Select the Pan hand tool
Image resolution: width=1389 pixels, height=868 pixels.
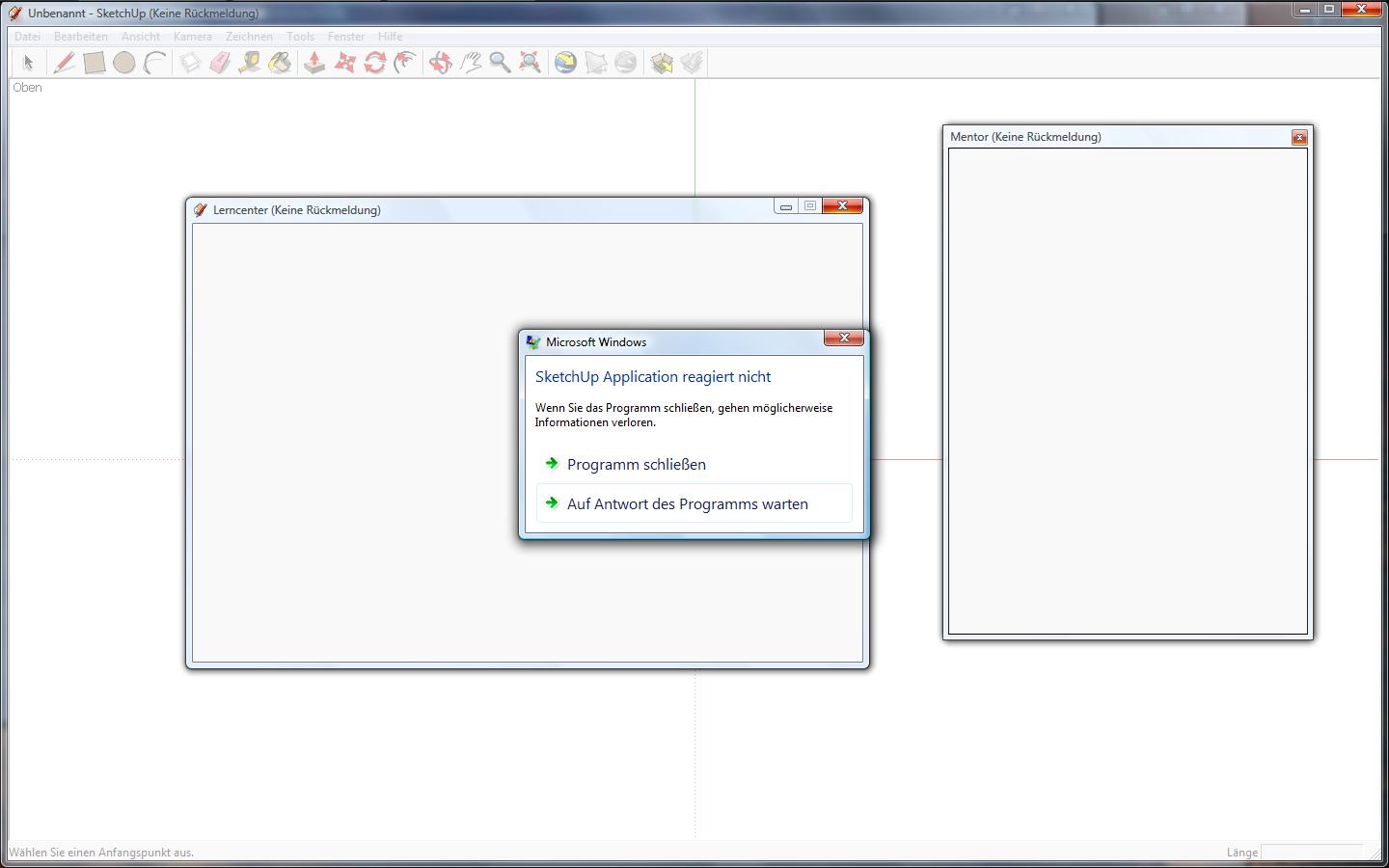point(470,63)
